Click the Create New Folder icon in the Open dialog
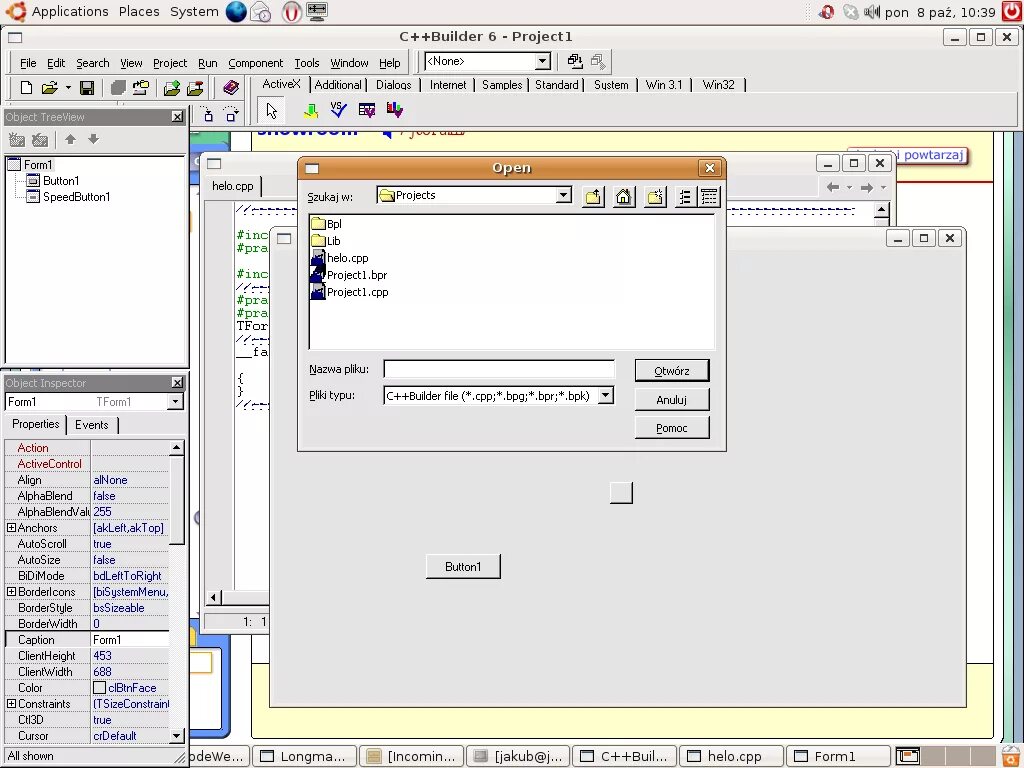Image resolution: width=1024 pixels, height=768 pixels. (655, 197)
